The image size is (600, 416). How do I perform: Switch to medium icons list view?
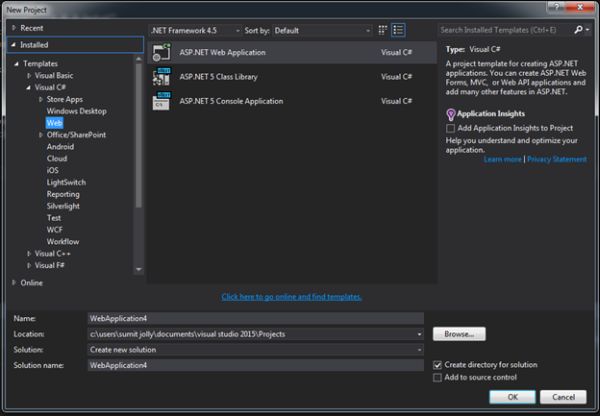398,30
